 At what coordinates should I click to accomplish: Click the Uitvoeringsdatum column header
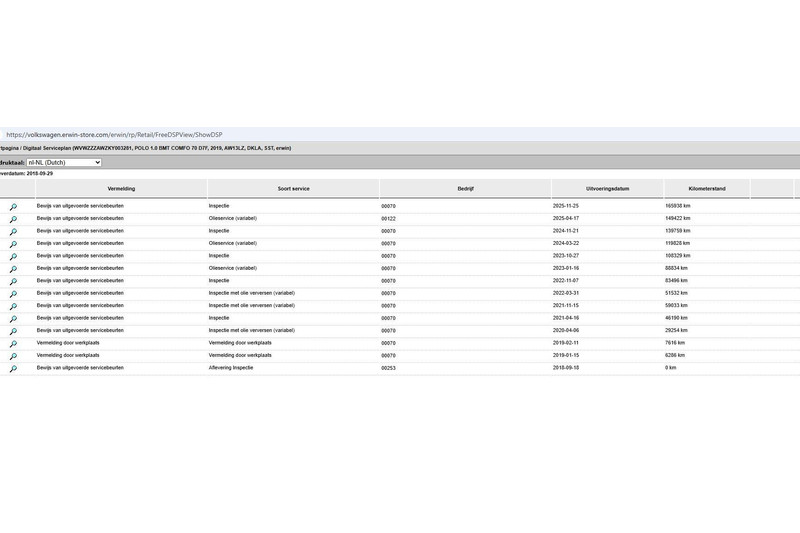coord(606,188)
